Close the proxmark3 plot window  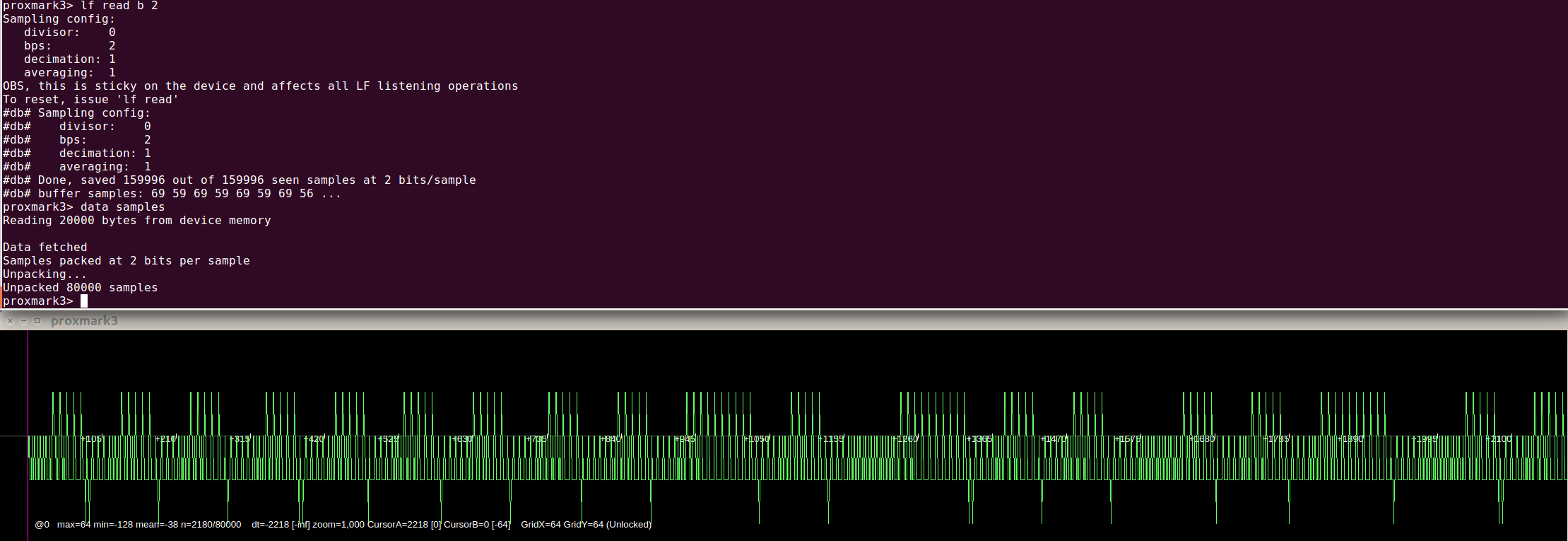pos(10,320)
